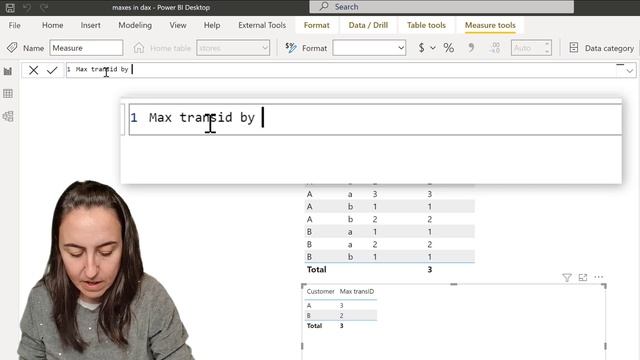Image resolution: width=640 pixels, height=360 pixels.
Task: Open the File menu
Action: 14,25
